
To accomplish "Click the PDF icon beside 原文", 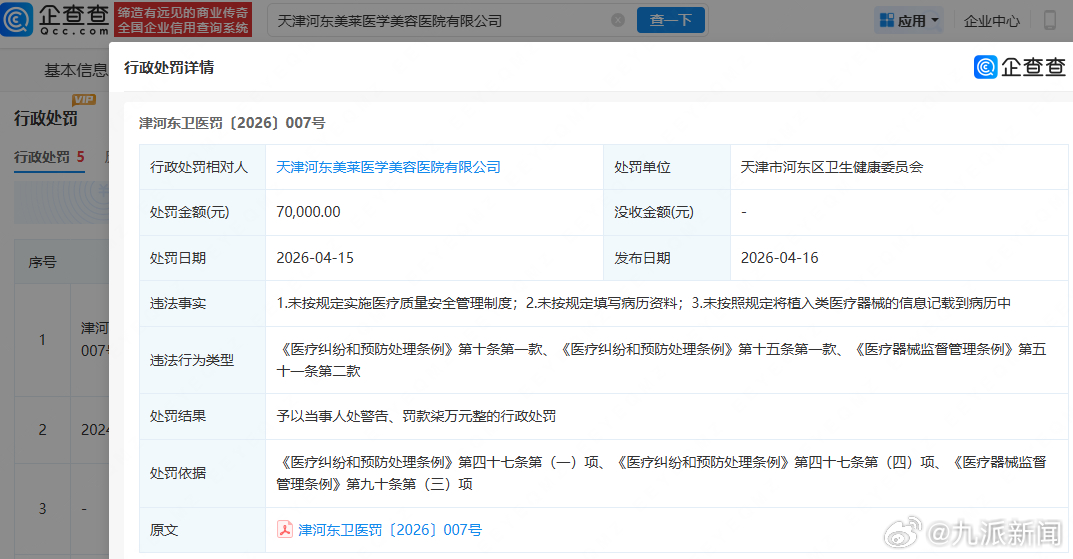I will pyautogui.click(x=284, y=530).
